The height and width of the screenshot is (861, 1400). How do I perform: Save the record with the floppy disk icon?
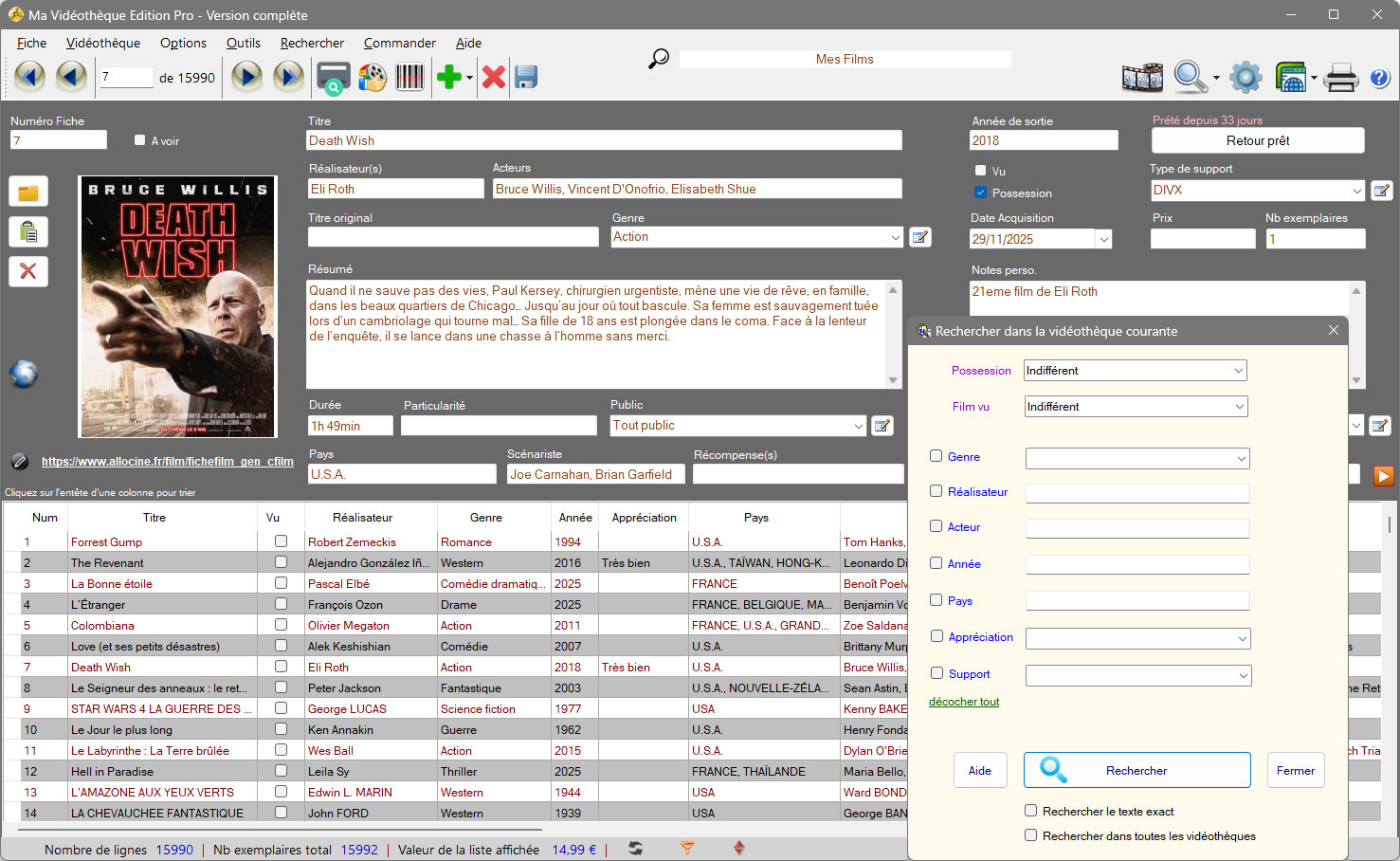[526, 77]
